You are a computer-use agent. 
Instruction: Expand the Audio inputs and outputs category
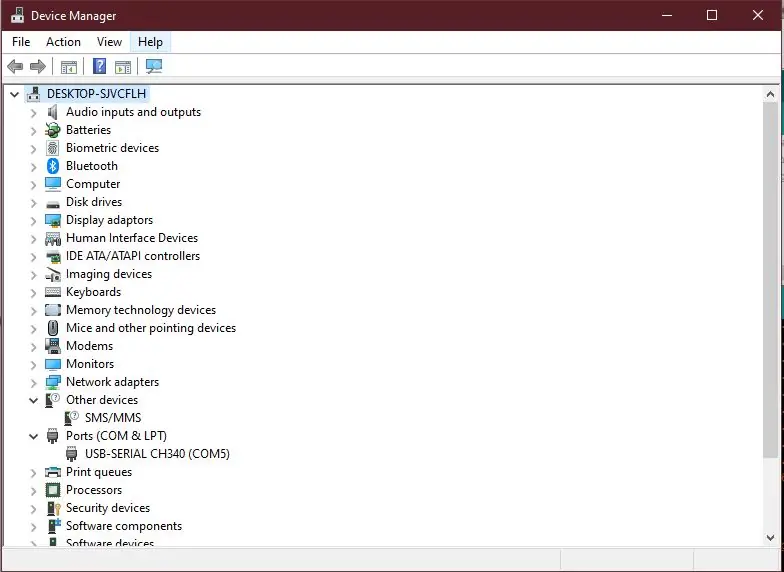(x=34, y=113)
